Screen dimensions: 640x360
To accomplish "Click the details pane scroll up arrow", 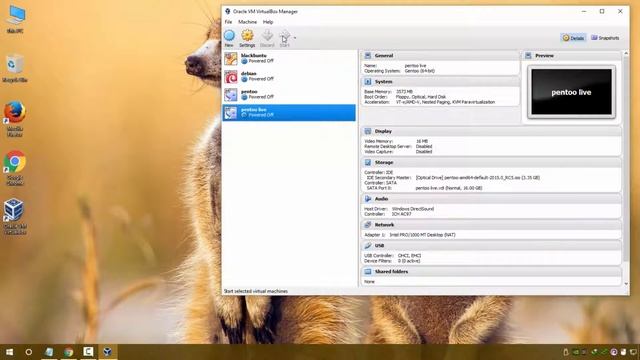I will 626,53.
